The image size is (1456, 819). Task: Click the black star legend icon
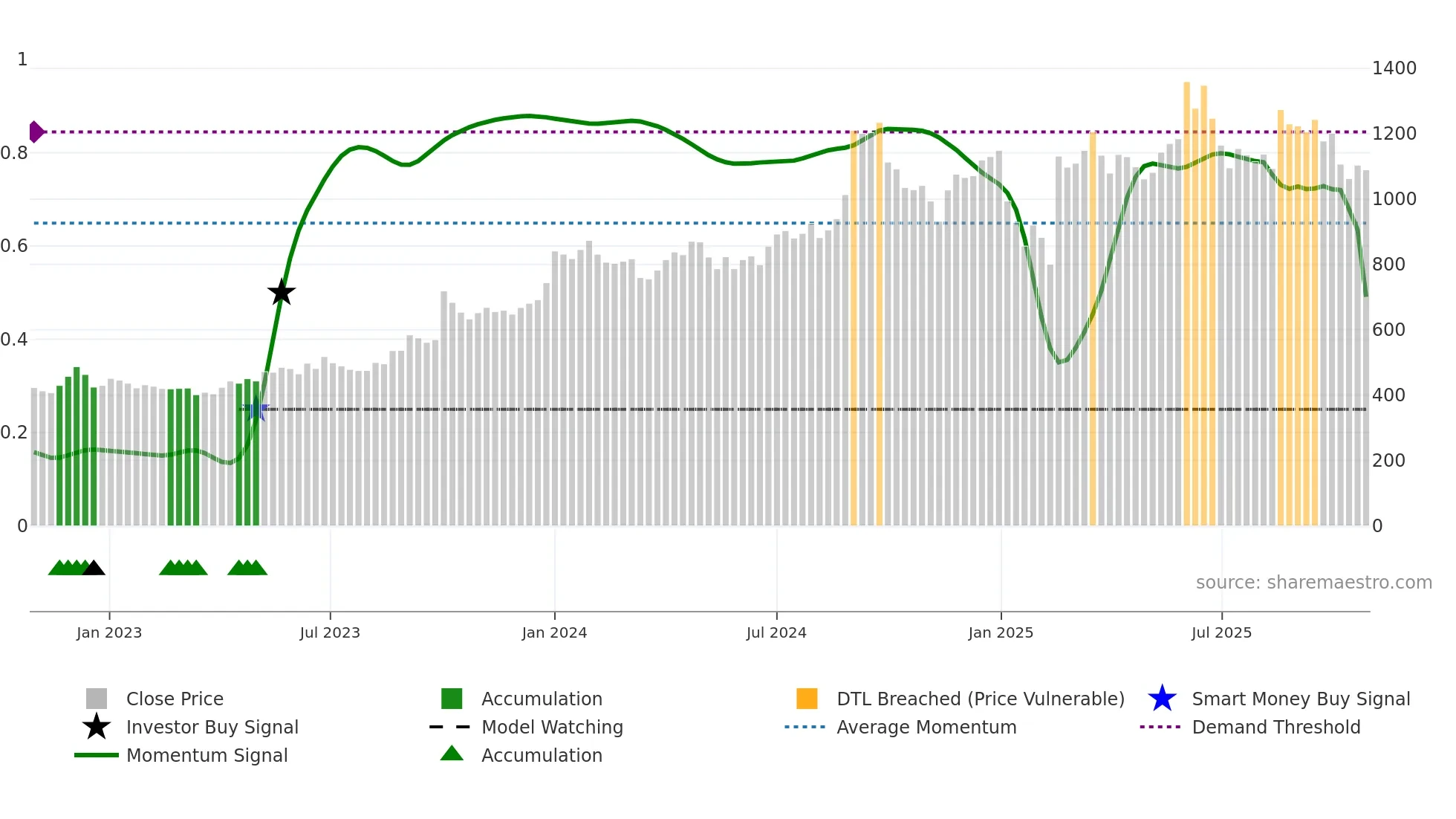[97, 727]
